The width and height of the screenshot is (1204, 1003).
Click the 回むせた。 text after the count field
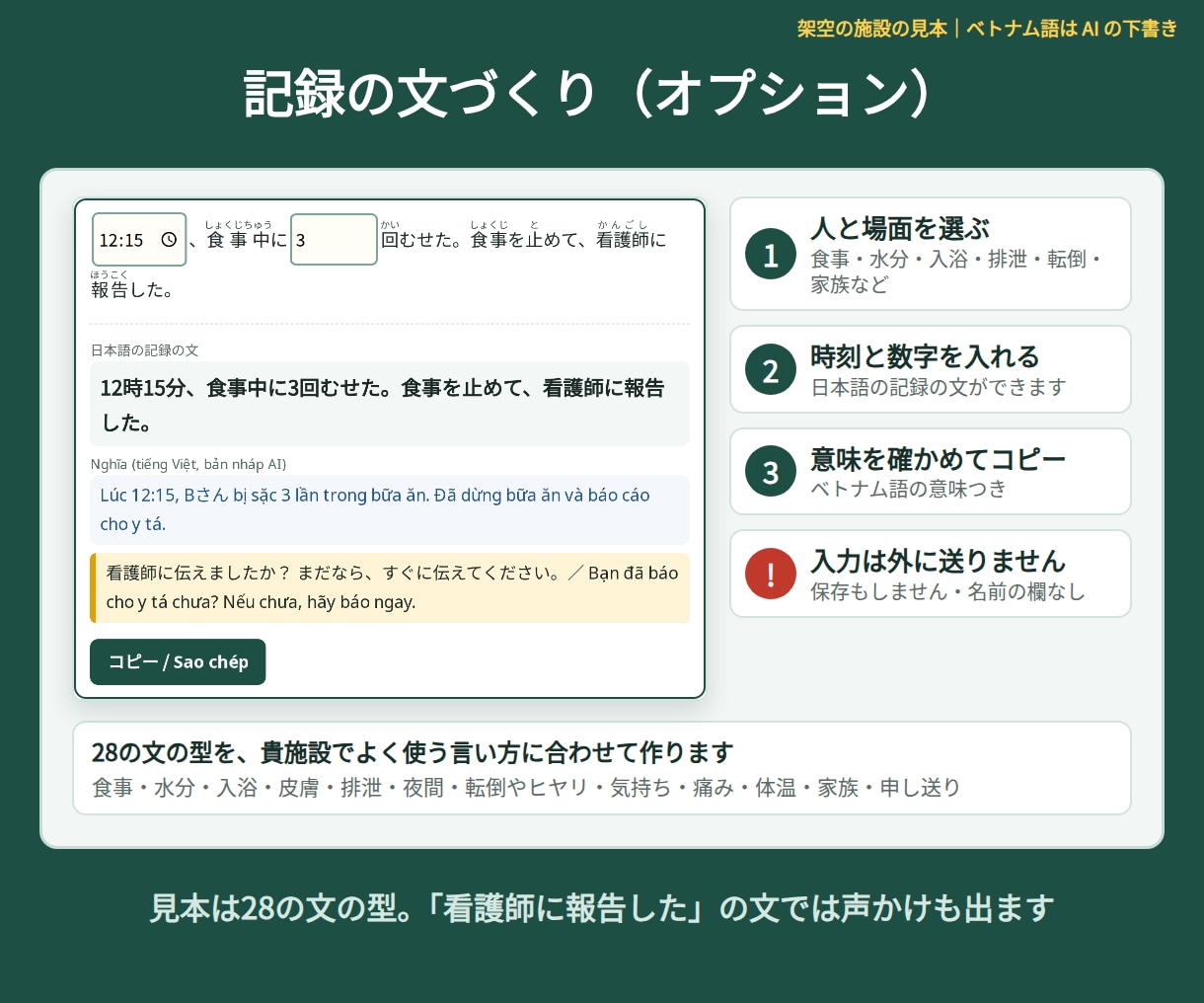pos(421,235)
